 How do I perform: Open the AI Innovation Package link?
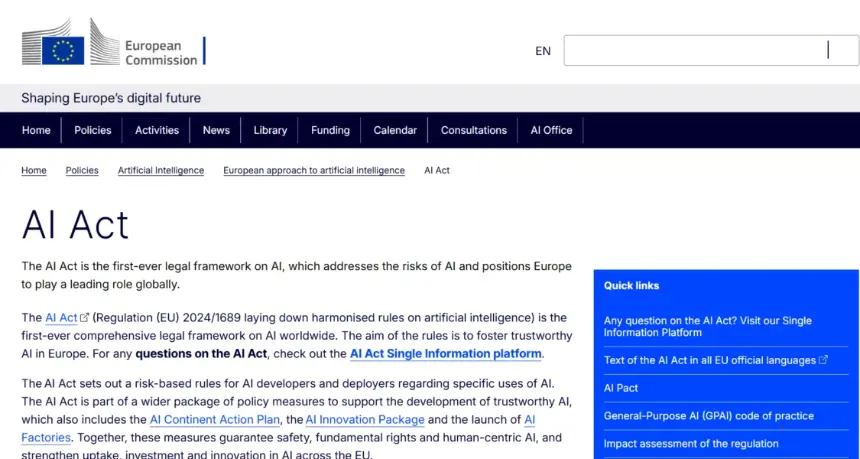tap(365, 420)
